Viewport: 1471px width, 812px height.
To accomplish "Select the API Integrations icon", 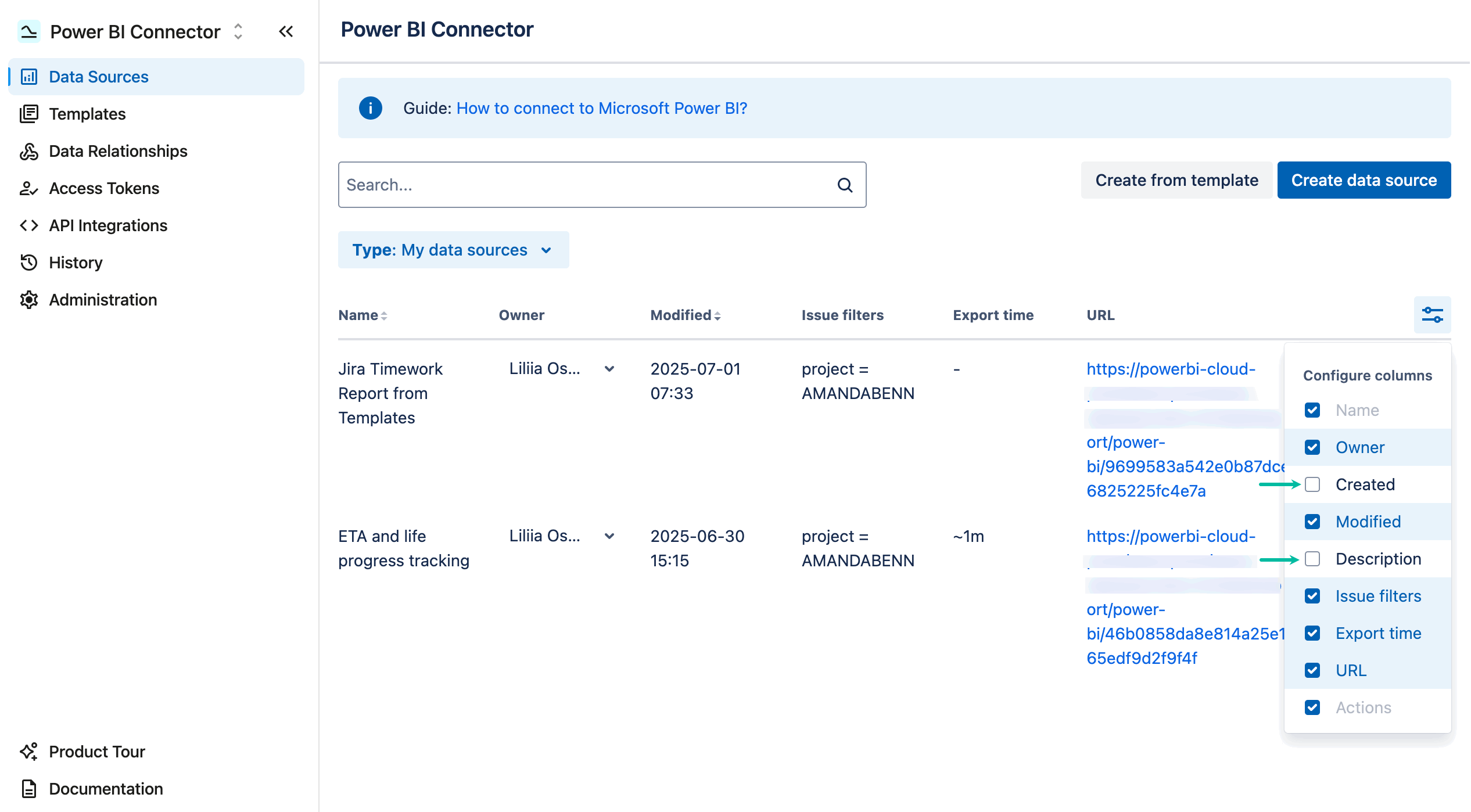I will click(x=29, y=225).
